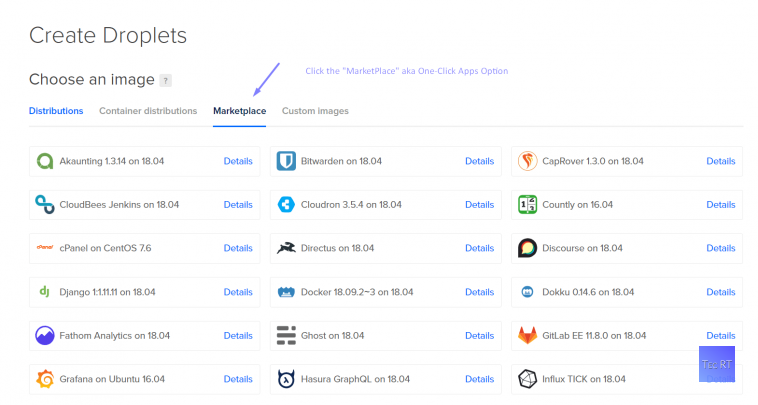
Task: Open the Container distributions tab
Action: [148, 111]
